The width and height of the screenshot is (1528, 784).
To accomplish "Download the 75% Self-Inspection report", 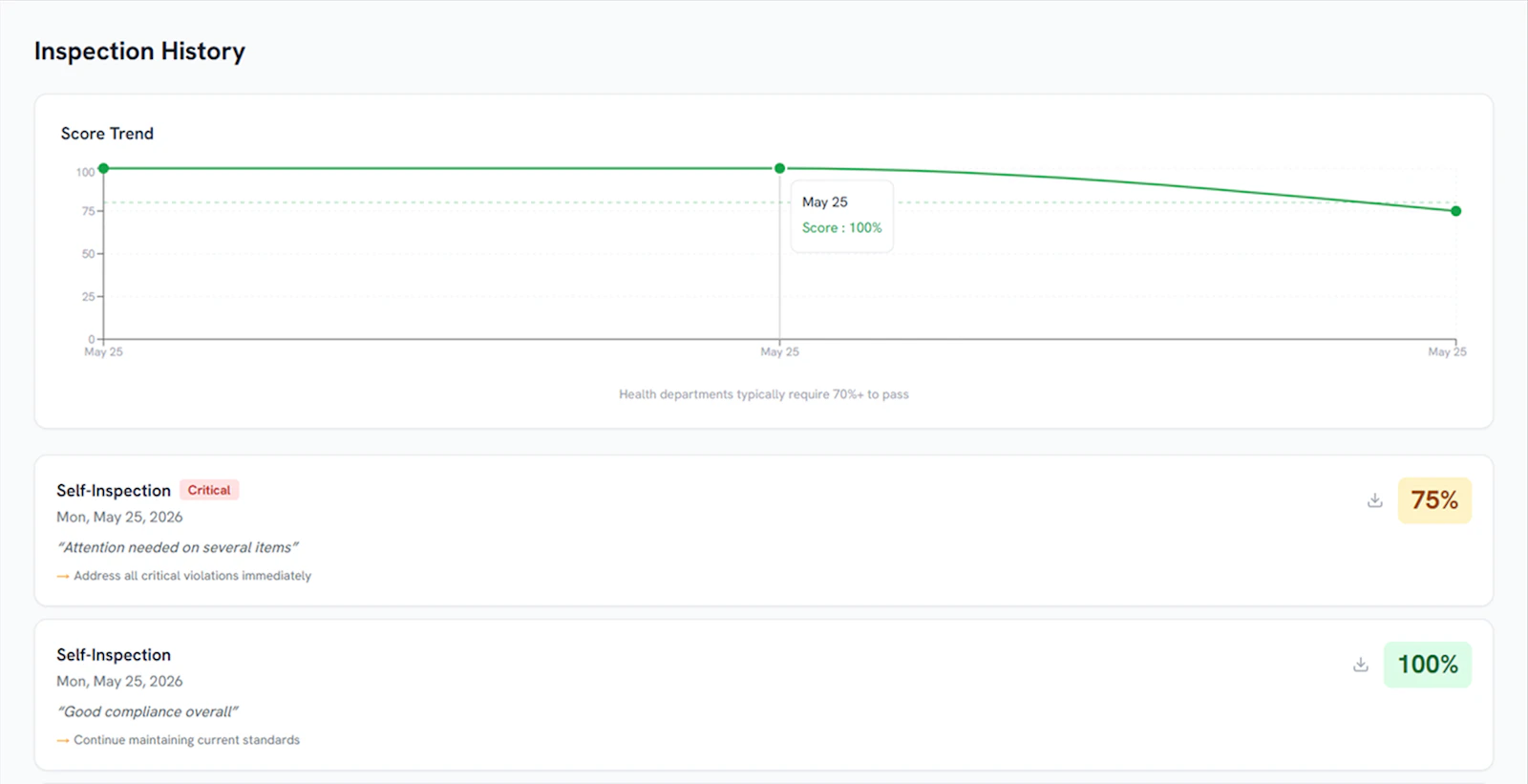I will pyautogui.click(x=1374, y=500).
